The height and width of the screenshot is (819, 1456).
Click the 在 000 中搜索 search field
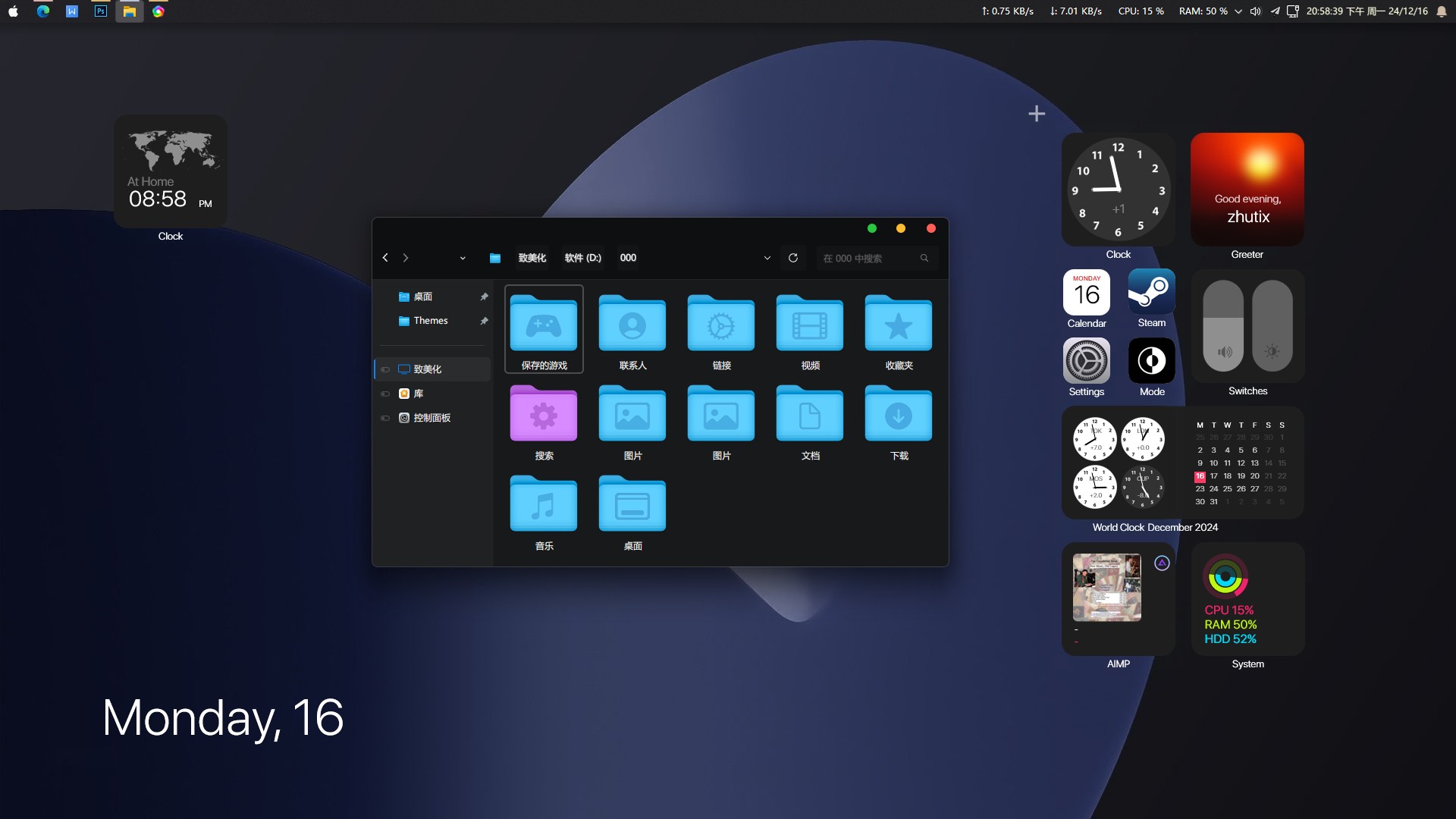point(868,259)
